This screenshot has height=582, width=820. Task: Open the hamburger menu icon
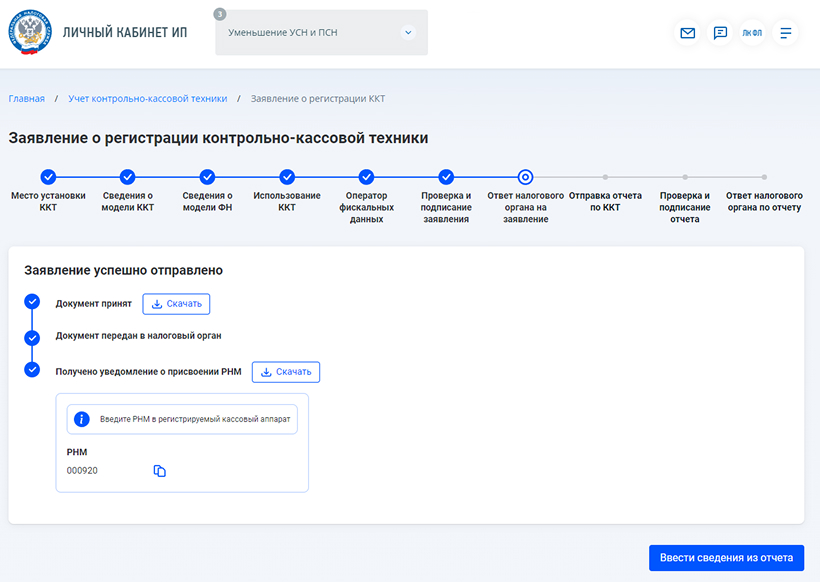(786, 33)
